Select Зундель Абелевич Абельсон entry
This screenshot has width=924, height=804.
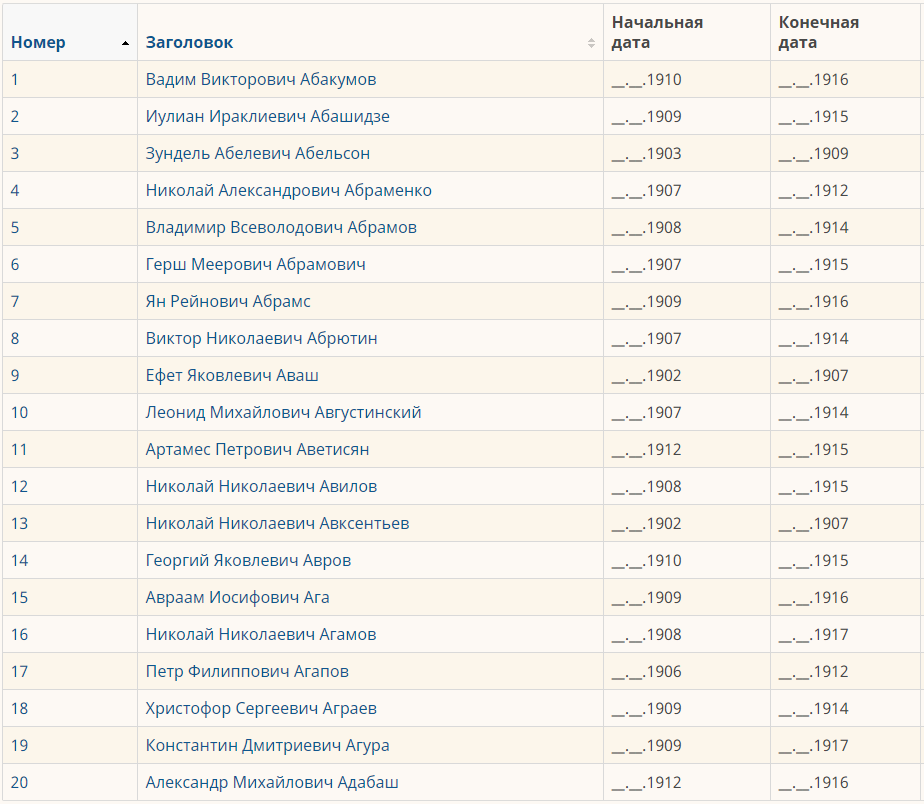tap(257, 153)
